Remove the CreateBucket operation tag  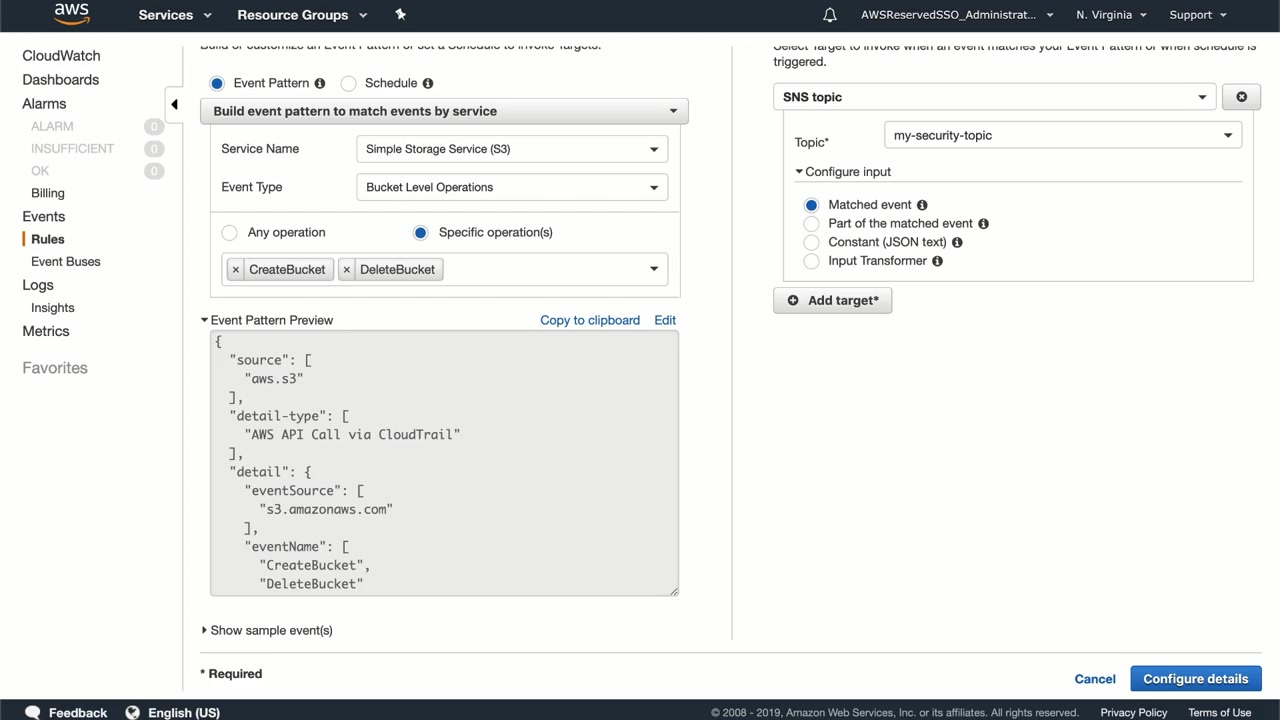click(236, 269)
